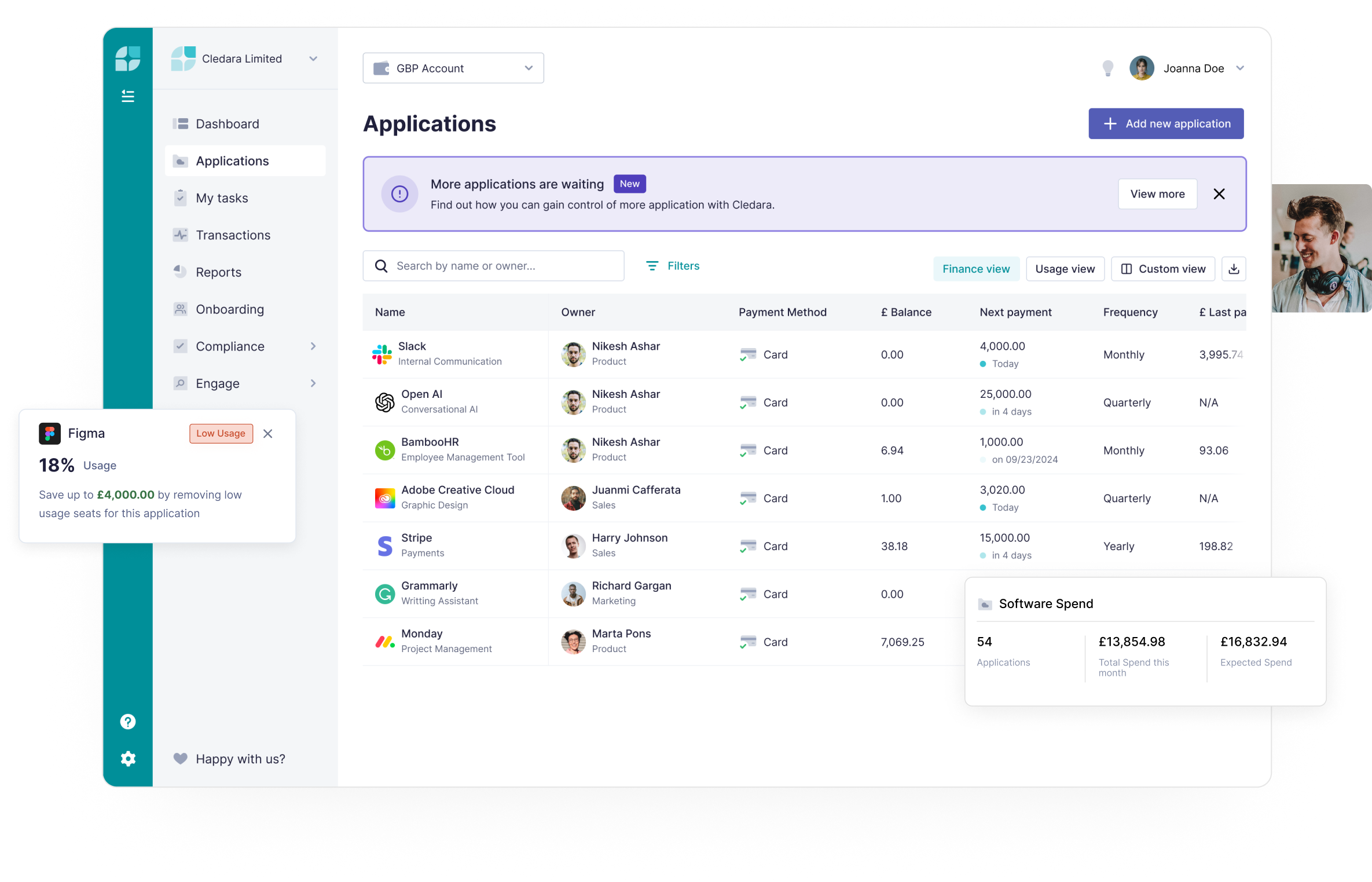Go to Transactions in the sidebar
1372x882 pixels.
pos(233,235)
